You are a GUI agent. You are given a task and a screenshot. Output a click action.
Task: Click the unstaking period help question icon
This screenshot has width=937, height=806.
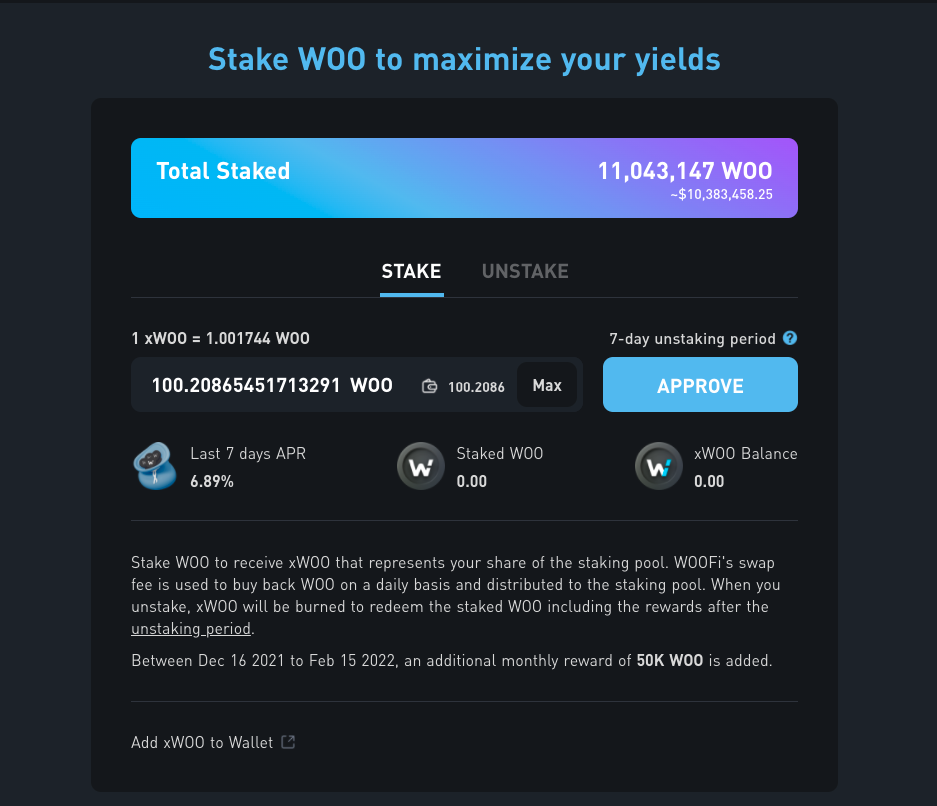pyautogui.click(x=789, y=338)
